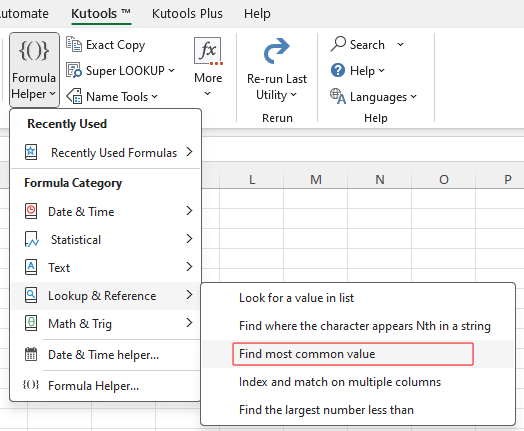Click the Languages label
This screenshot has height=431, width=524.
click(378, 97)
